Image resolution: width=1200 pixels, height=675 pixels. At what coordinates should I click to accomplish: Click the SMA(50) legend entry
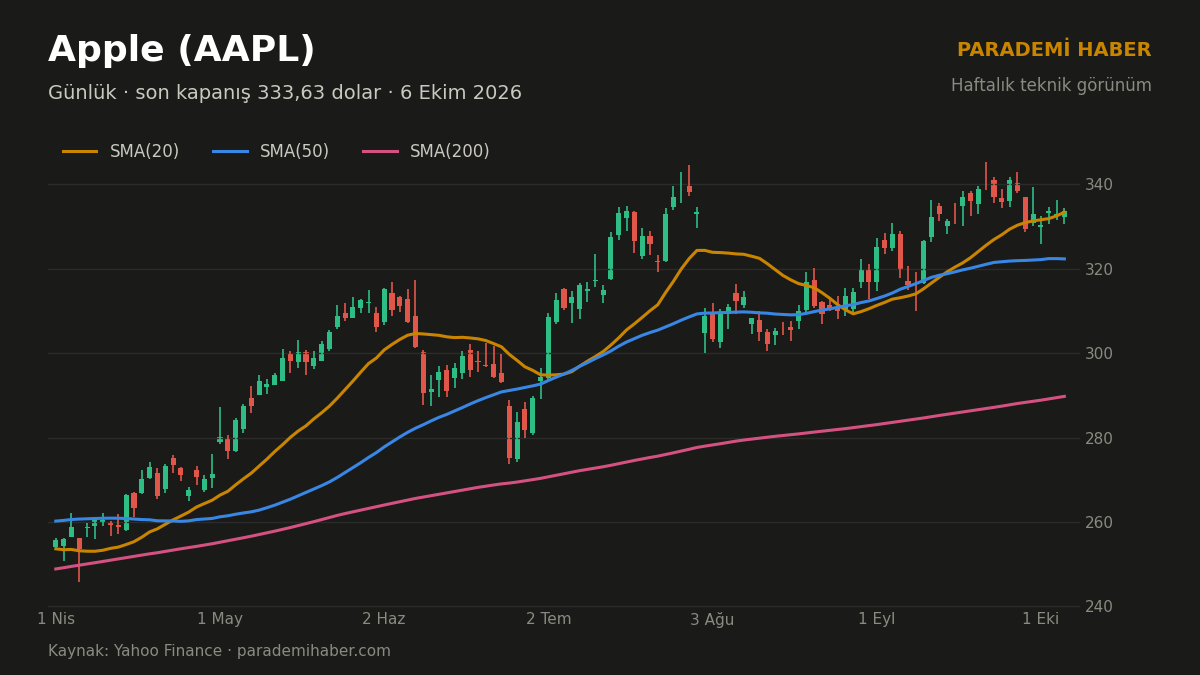tap(271, 152)
